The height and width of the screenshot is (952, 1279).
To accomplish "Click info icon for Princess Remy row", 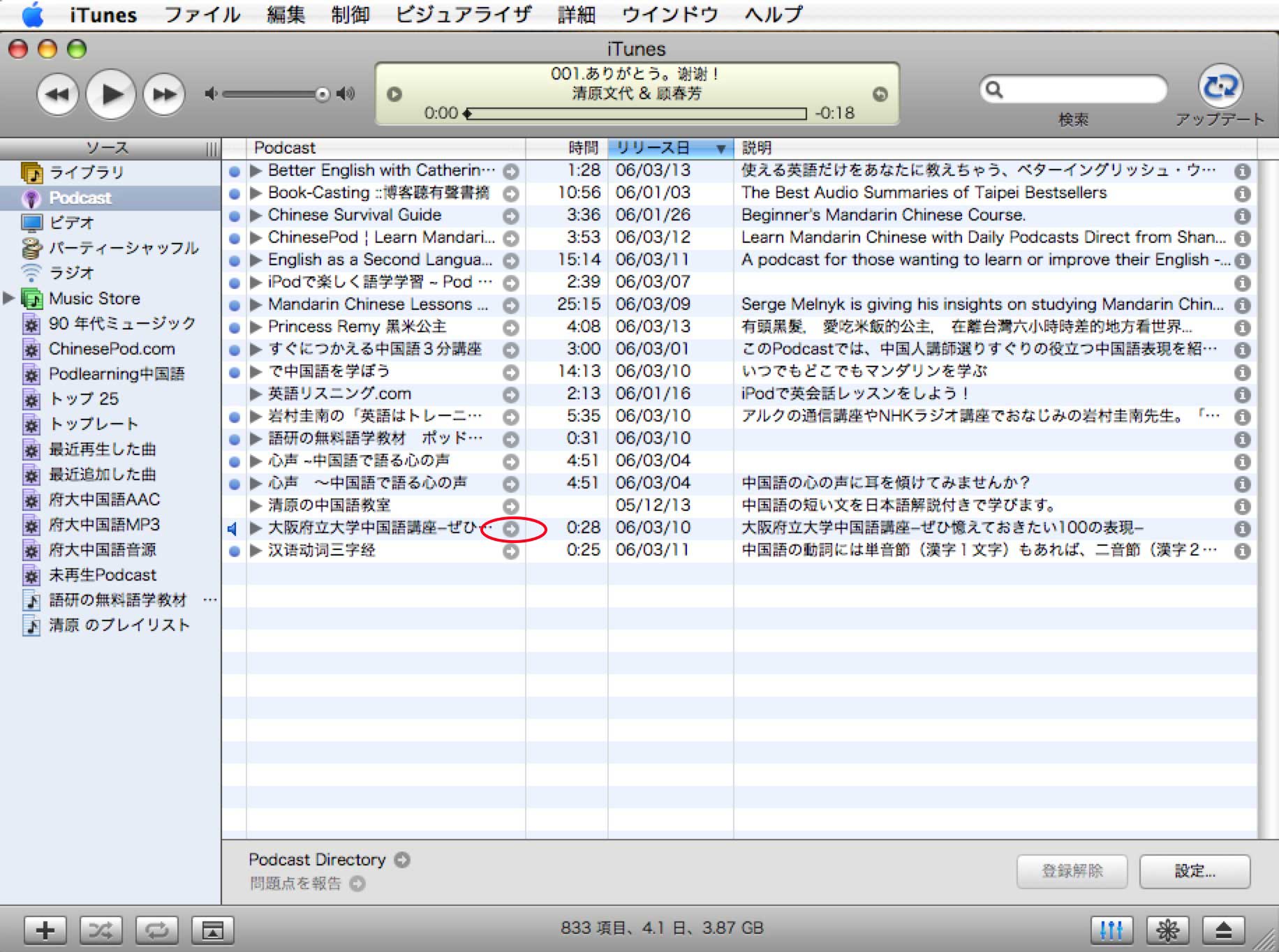I will pyautogui.click(x=1242, y=327).
